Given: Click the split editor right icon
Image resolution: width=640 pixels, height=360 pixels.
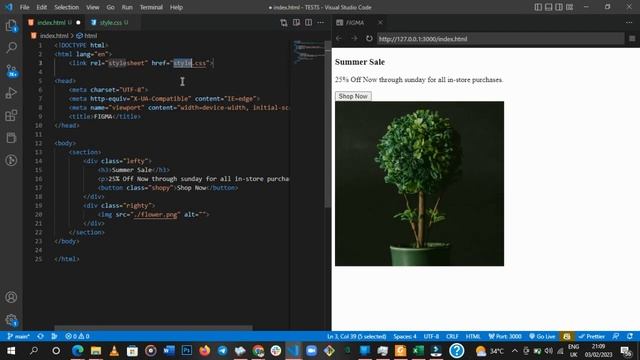Looking at the screenshot, I should pyautogui.click(x=309, y=22).
